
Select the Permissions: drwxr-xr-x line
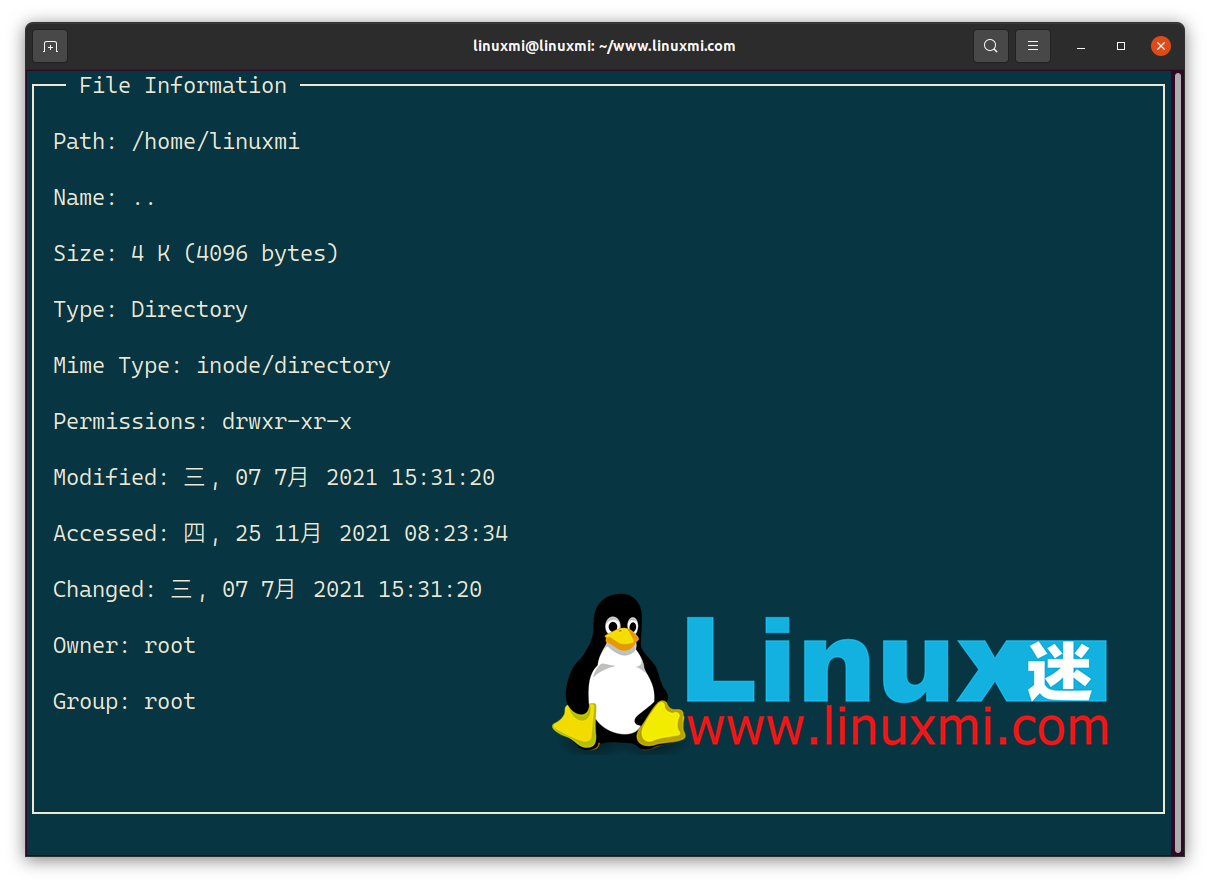pos(202,422)
